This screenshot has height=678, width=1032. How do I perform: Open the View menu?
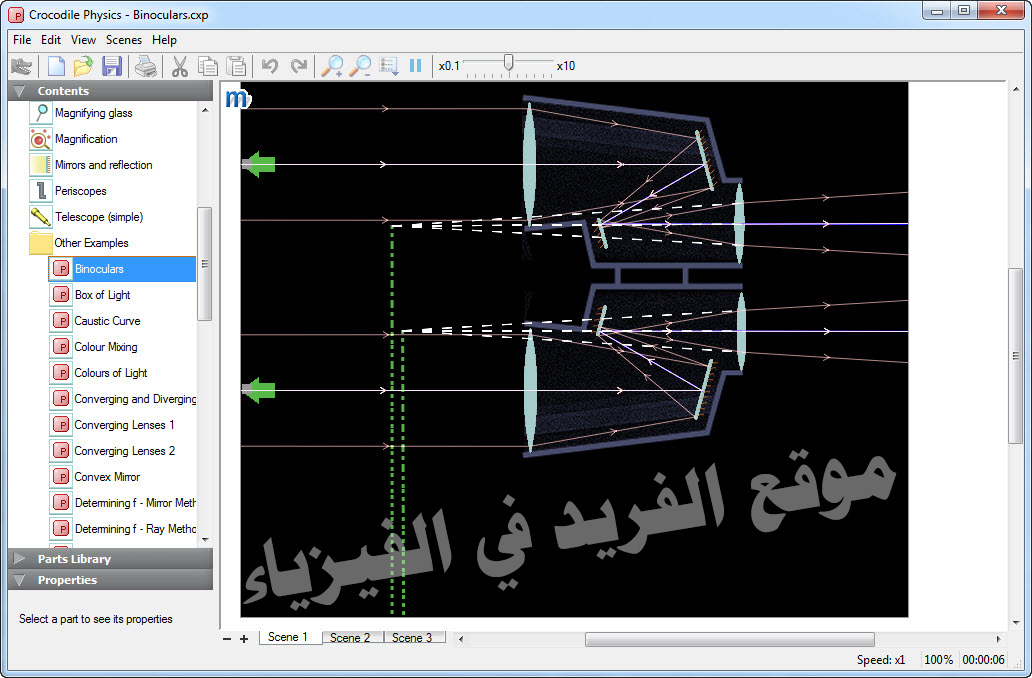click(x=83, y=39)
